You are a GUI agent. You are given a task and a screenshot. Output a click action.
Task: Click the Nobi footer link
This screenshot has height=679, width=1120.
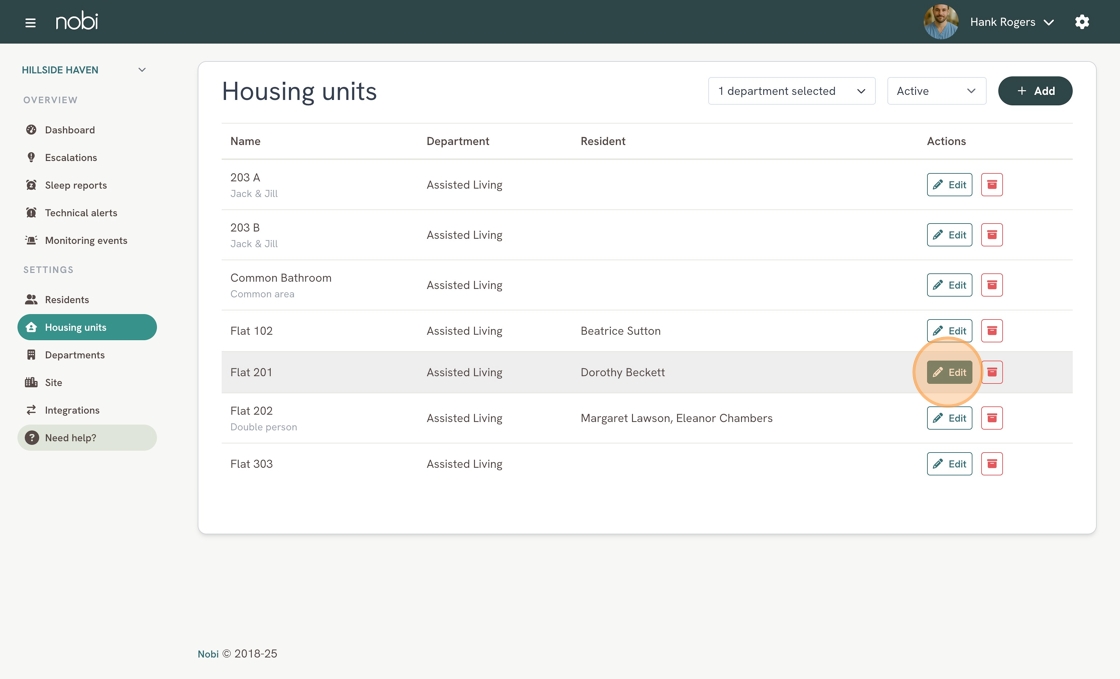point(208,654)
